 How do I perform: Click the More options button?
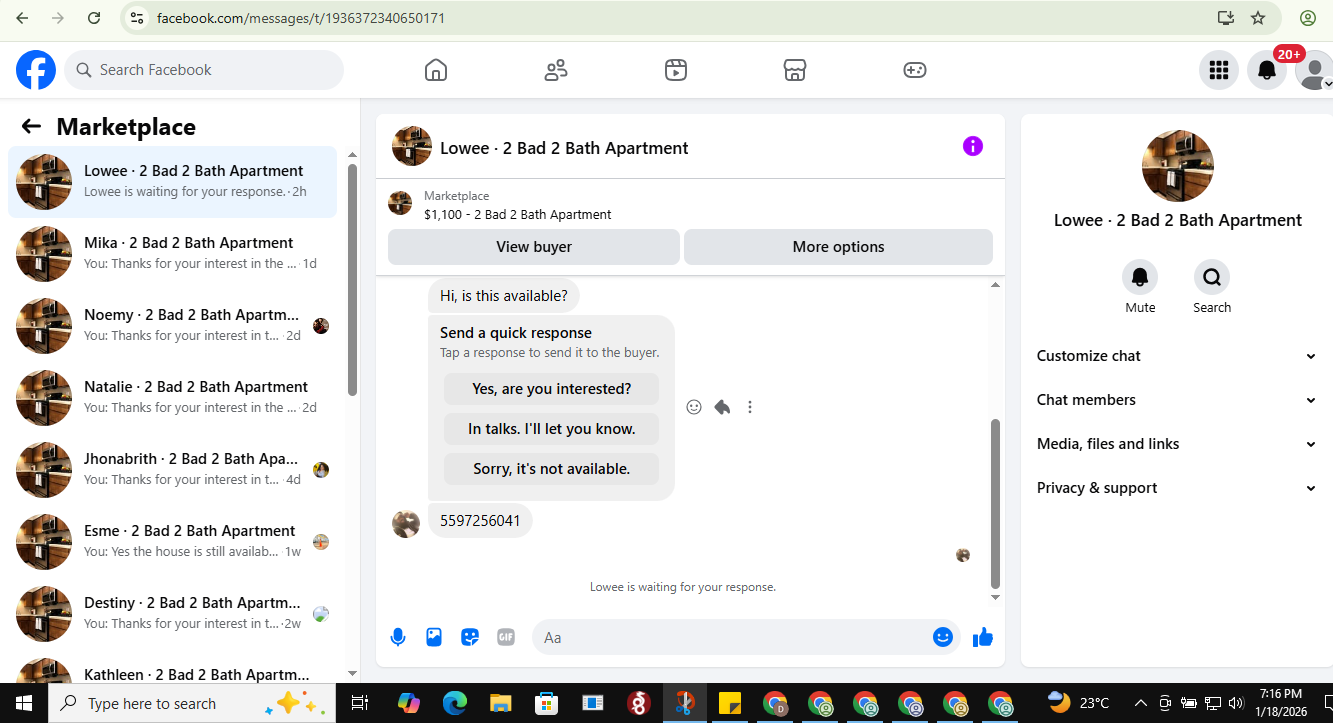point(838,247)
